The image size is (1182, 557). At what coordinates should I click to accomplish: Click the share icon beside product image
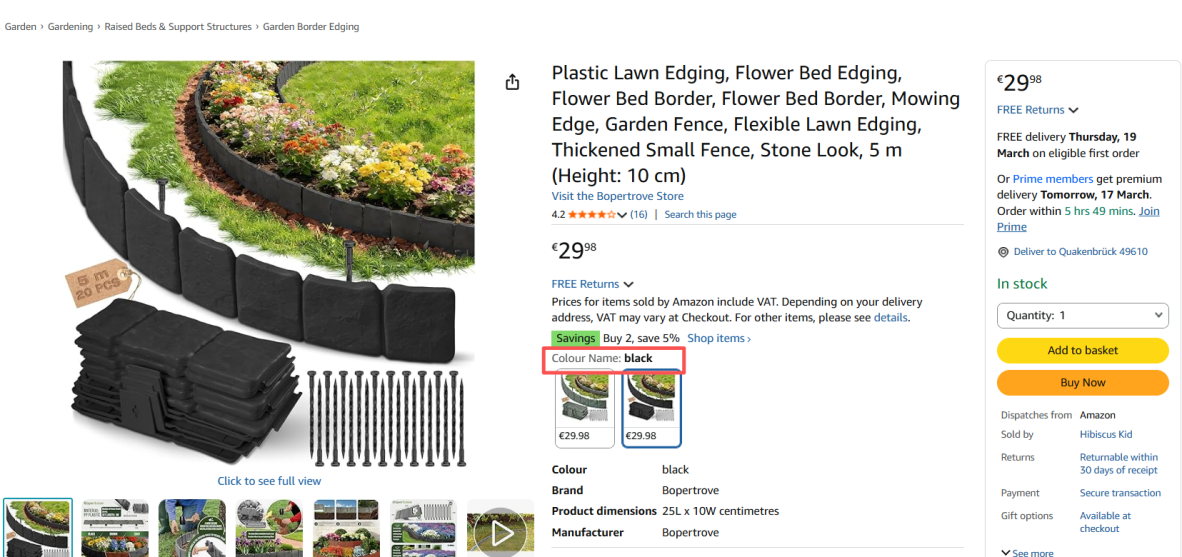click(x=512, y=82)
